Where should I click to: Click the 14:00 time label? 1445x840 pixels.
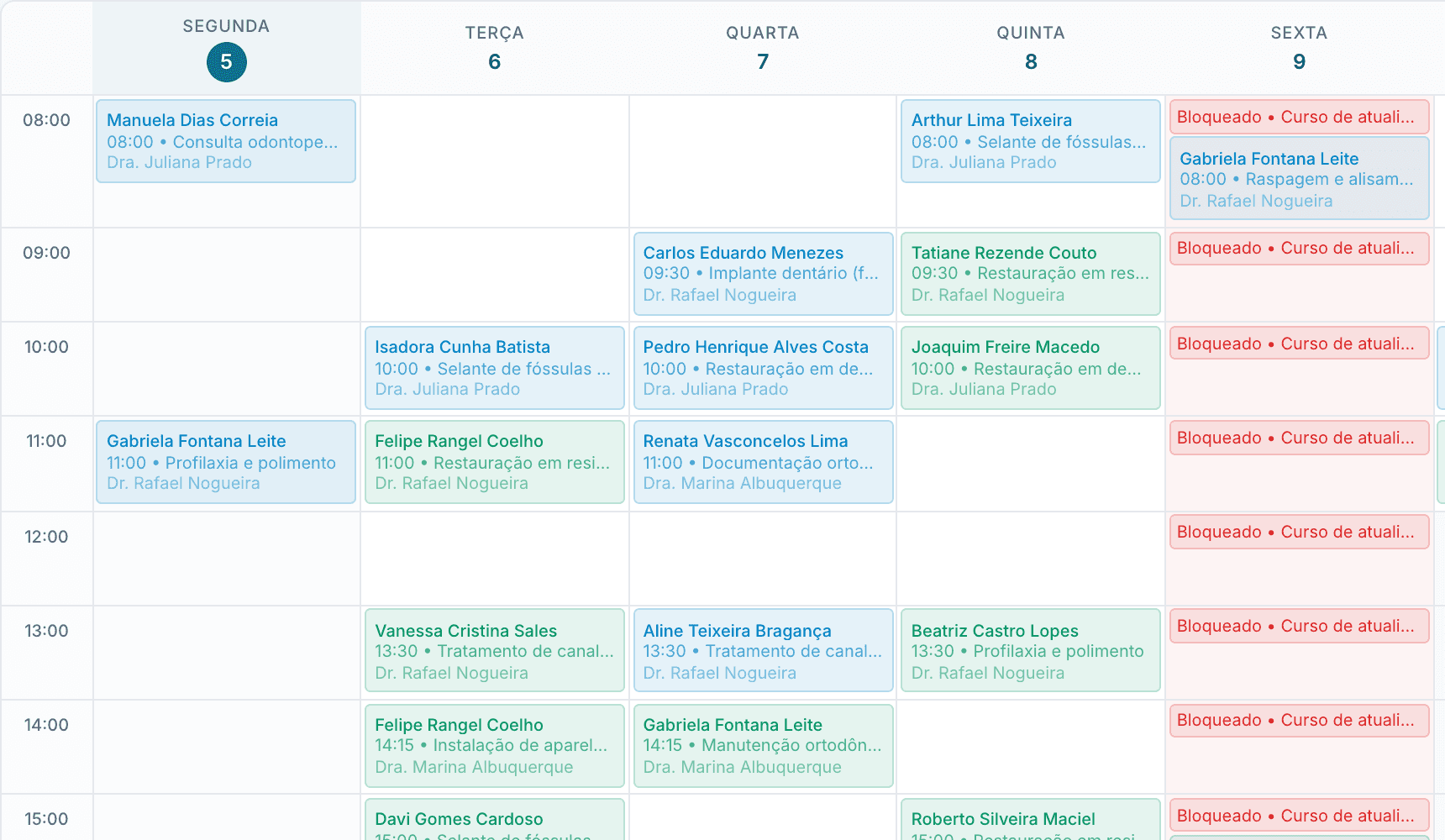(47, 725)
